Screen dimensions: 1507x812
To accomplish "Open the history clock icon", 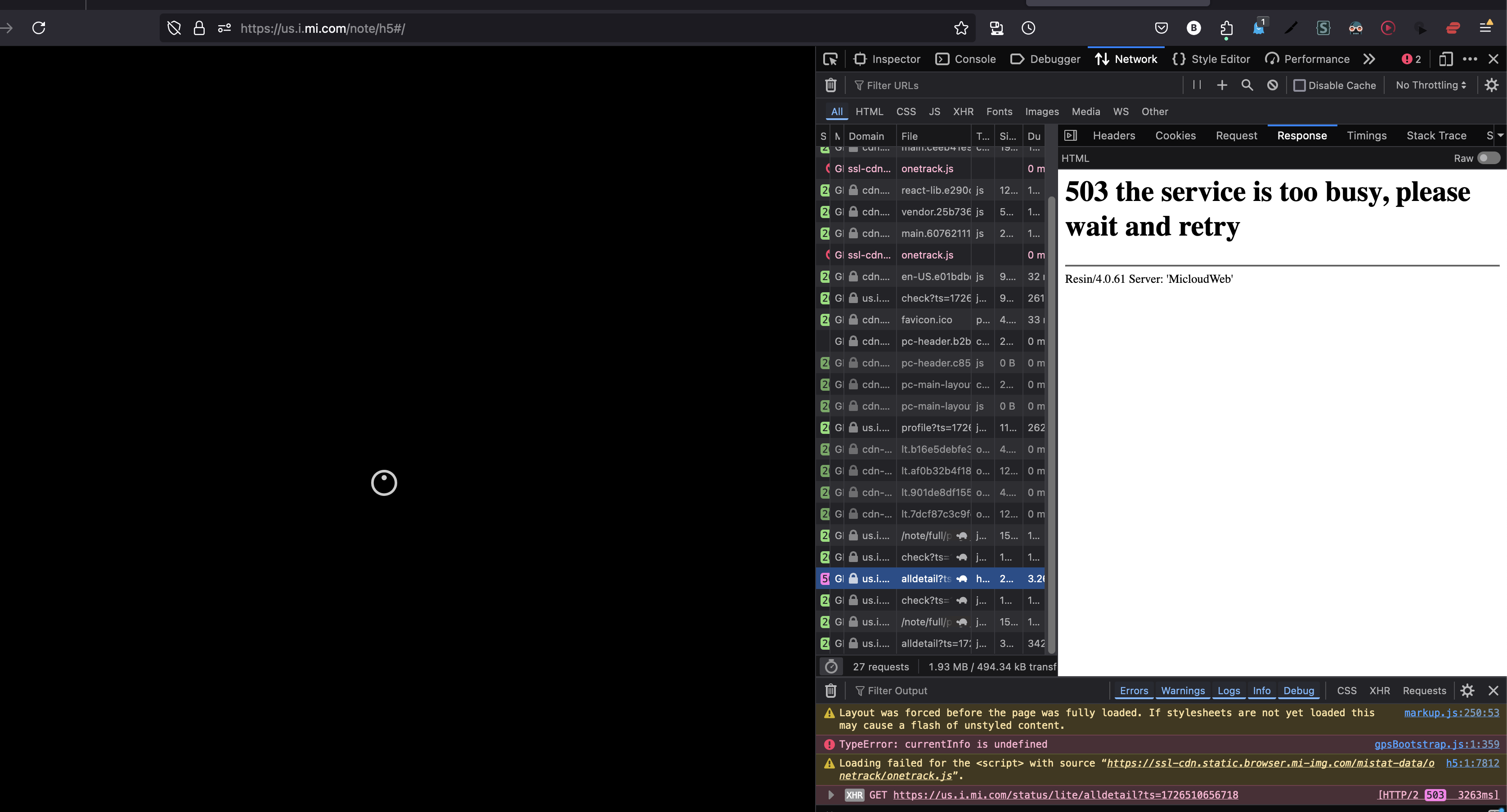I will click(1028, 27).
